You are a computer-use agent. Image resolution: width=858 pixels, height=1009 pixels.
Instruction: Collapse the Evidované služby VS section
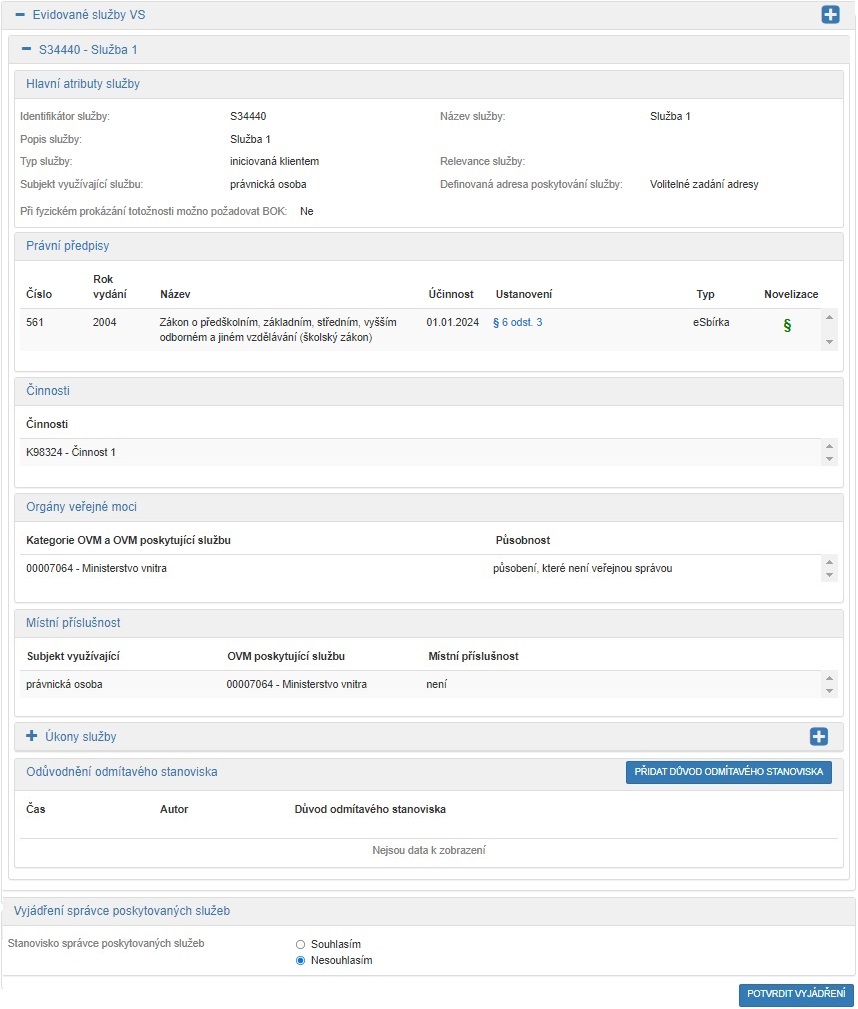coord(19,16)
